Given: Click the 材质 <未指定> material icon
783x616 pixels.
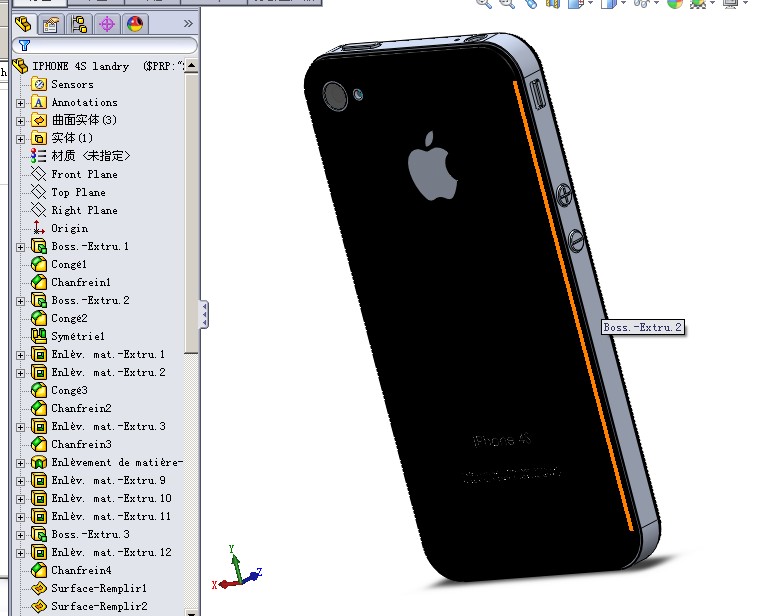Looking at the screenshot, I should [x=39, y=156].
